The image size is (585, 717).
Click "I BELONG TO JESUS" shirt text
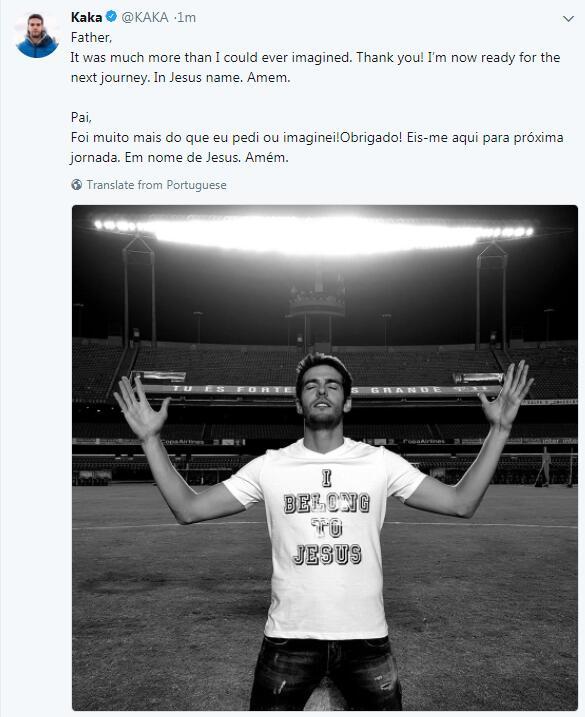coord(326,519)
